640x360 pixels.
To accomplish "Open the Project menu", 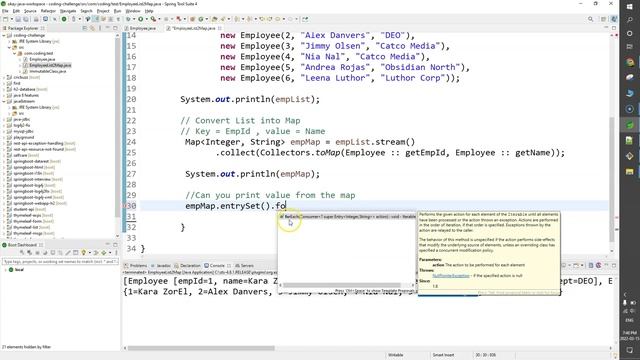I will pos(103,11).
